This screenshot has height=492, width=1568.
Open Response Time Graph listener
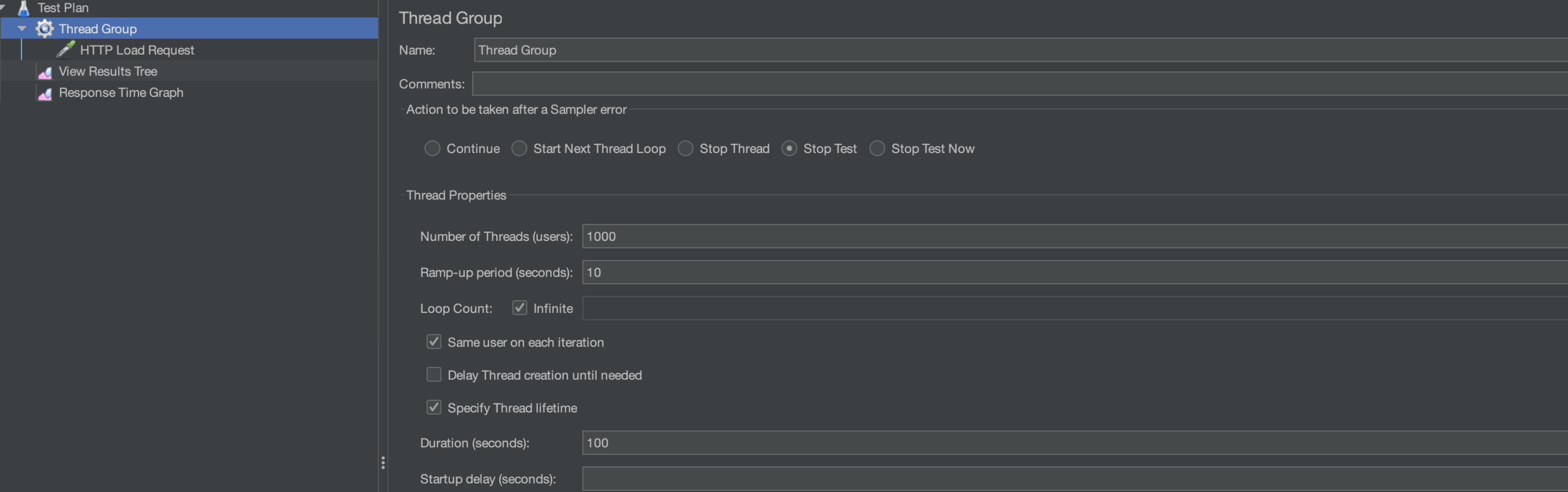[121, 93]
